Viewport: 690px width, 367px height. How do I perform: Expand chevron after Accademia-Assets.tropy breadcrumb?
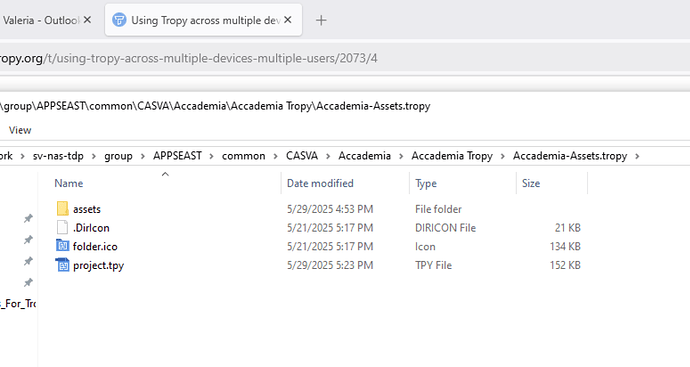point(637,156)
